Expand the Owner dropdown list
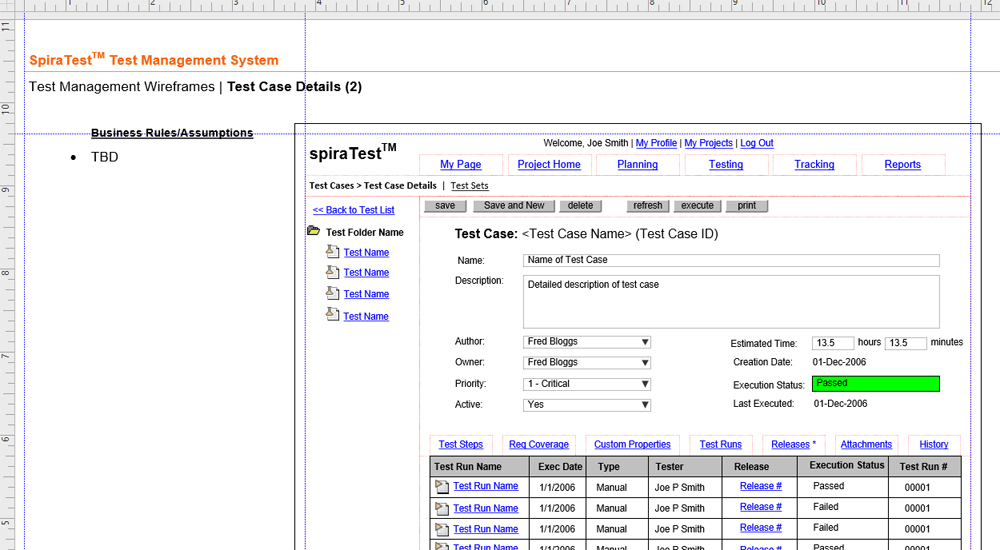The width and height of the screenshot is (1000, 550). [x=644, y=363]
